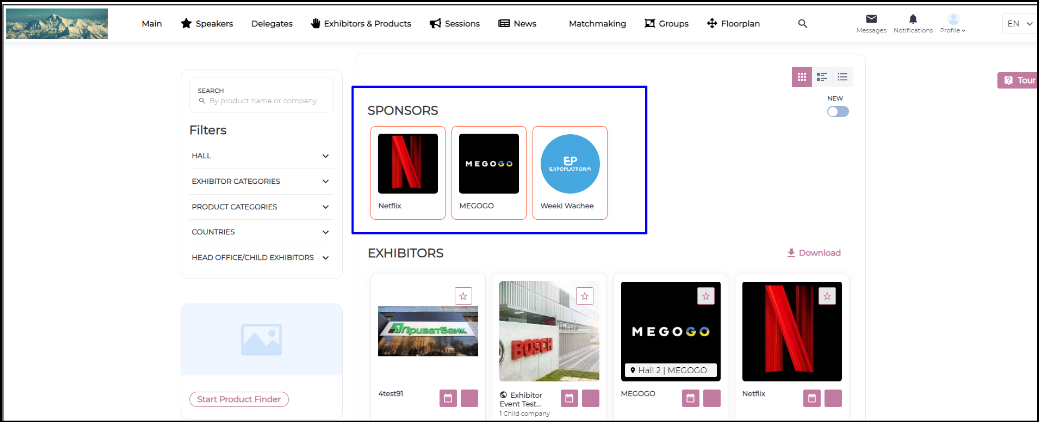Viewport: 1039px width, 422px height.
Task: Click second action button on Netflix exhibitor card
Action: 833,398
